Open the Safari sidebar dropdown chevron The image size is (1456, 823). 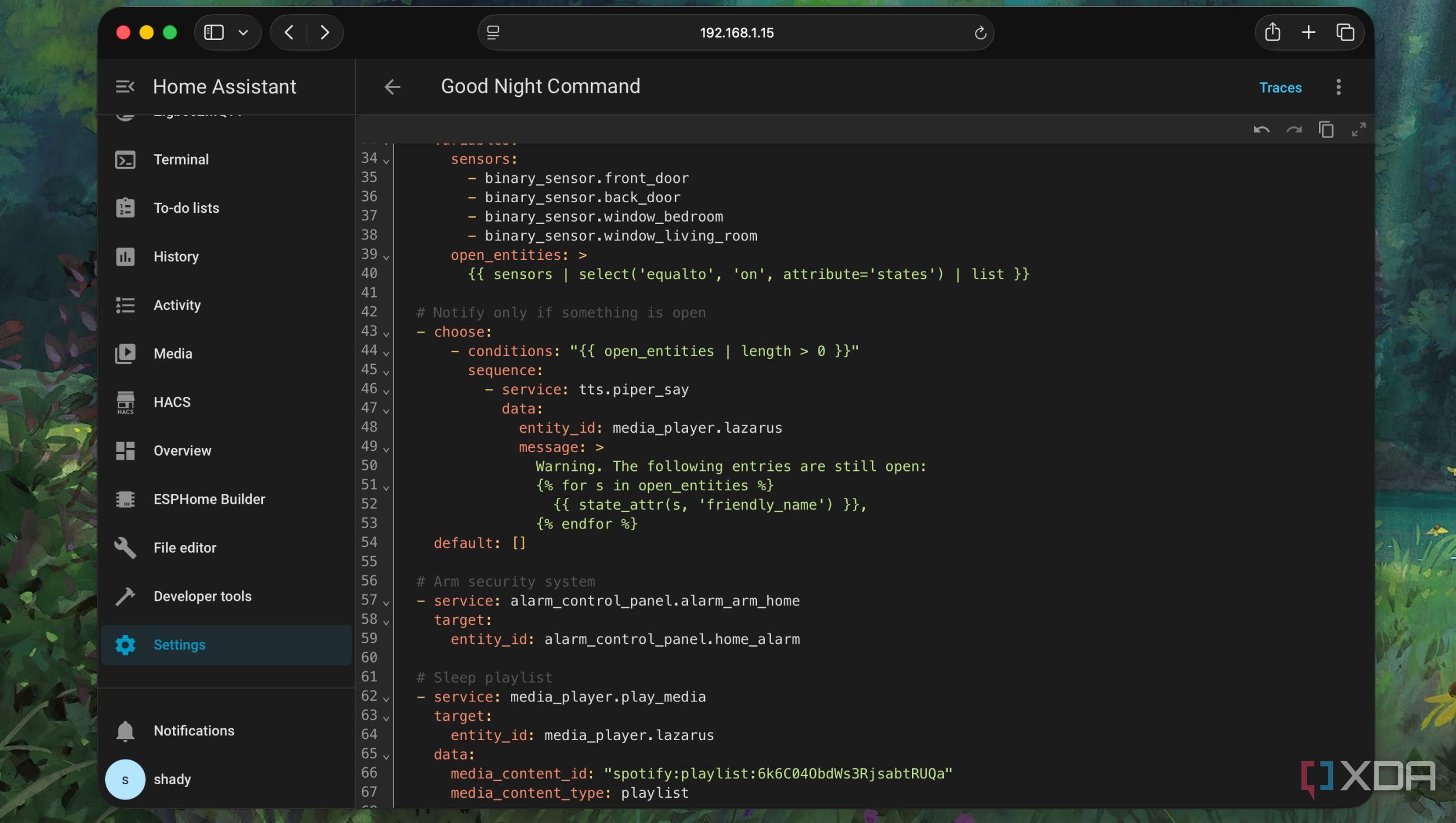pos(243,33)
